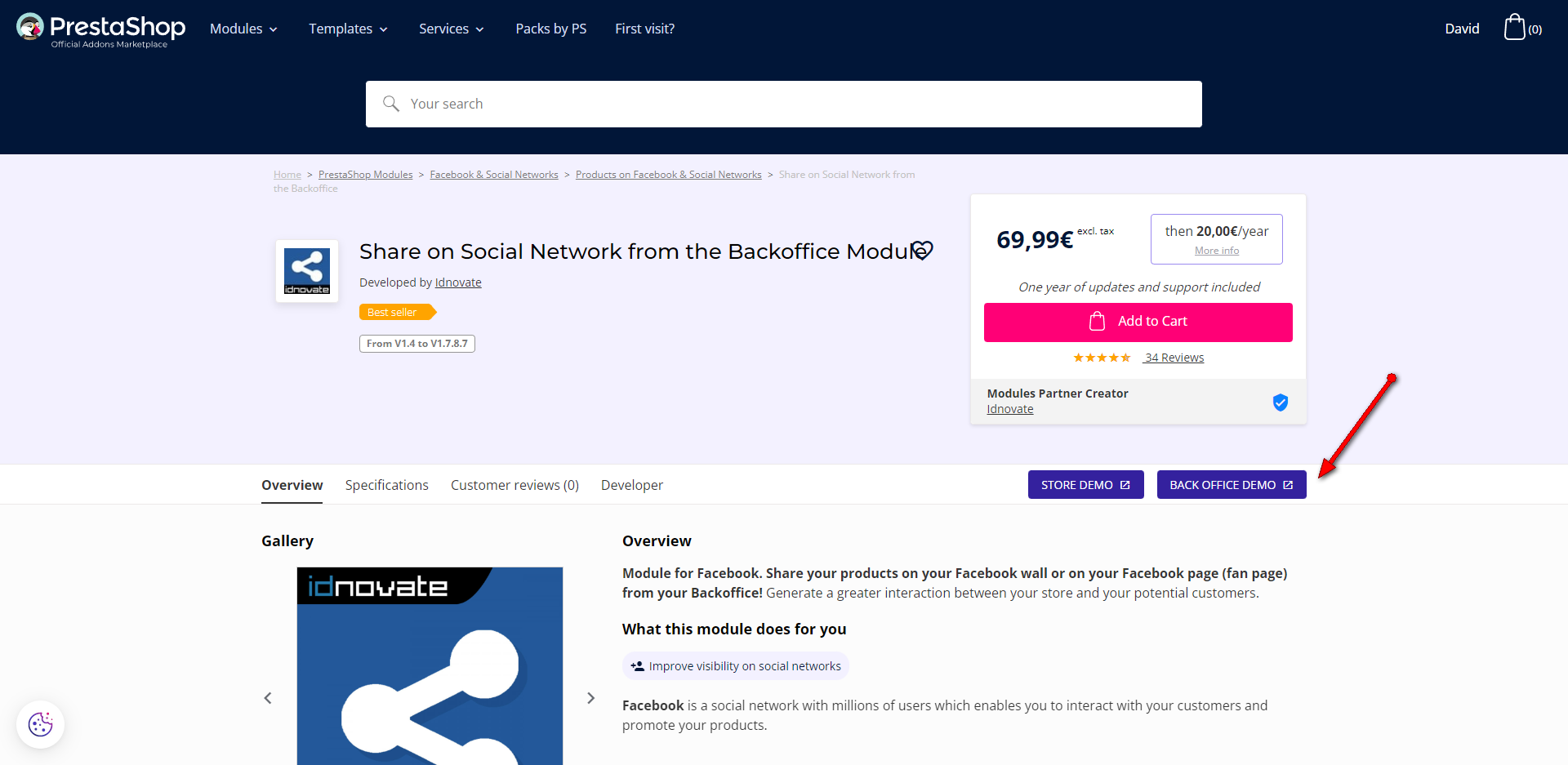Open the Back Office Demo

[x=1231, y=485]
